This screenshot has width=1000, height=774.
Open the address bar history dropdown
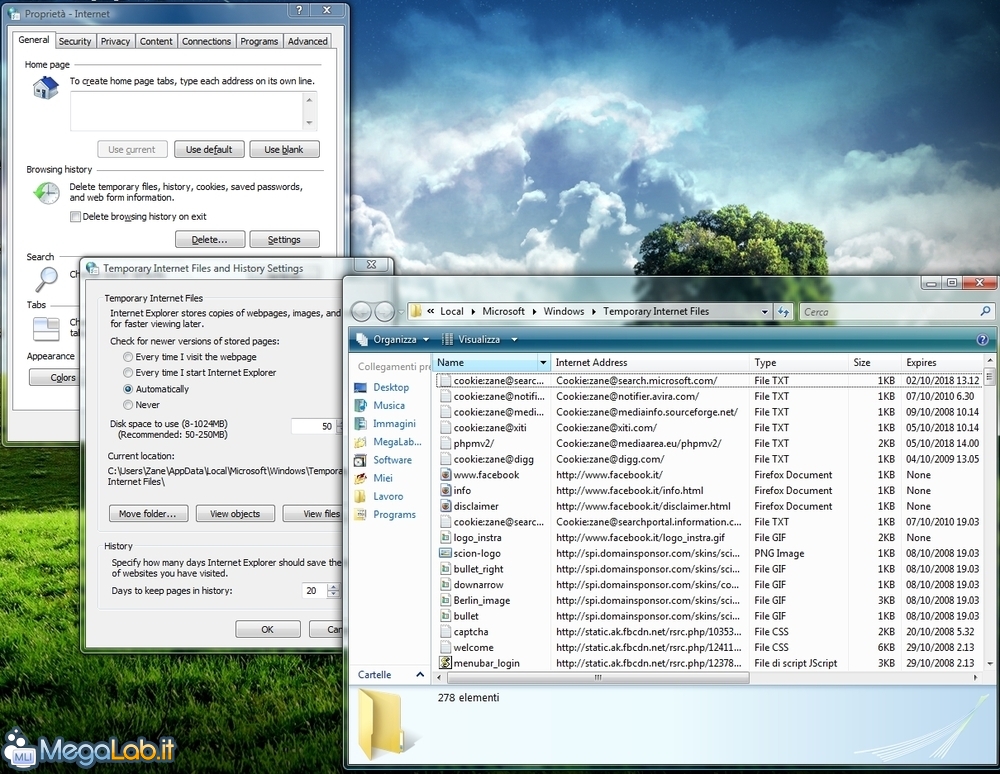[x=764, y=312]
